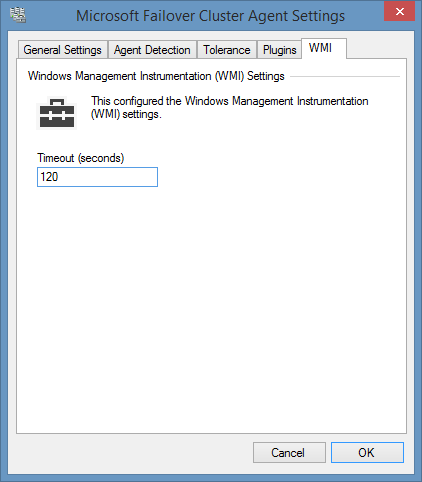This screenshot has width=422, height=482.
Task: Click the 120 value in Timeout box
Action: (x=49, y=177)
